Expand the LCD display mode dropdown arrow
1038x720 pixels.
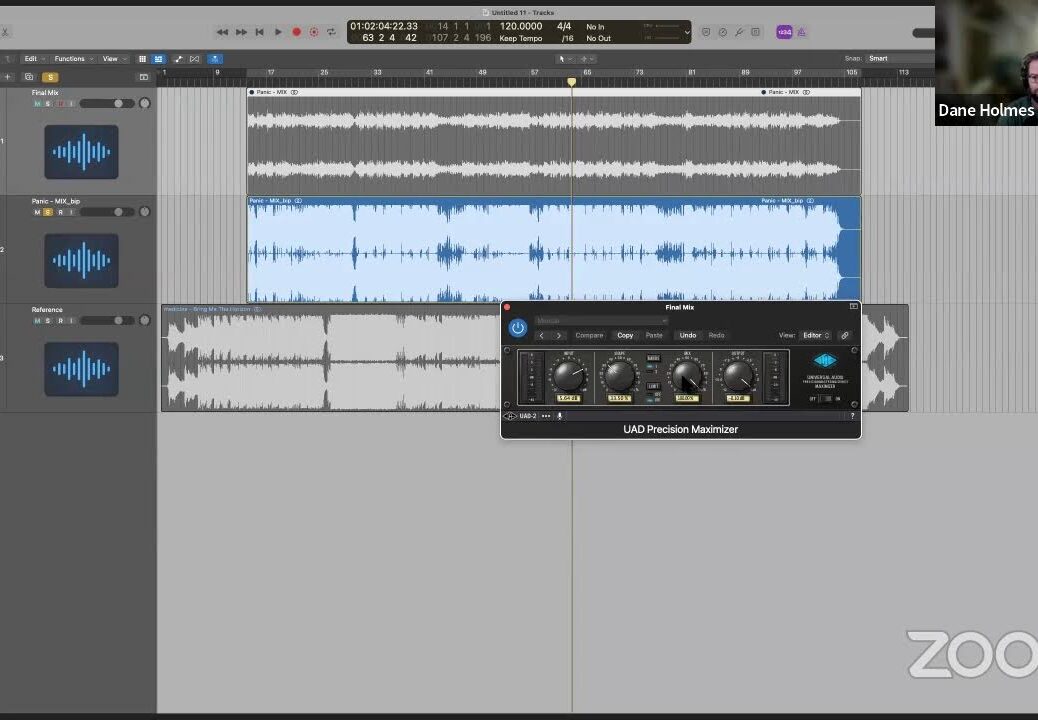point(686,32)
